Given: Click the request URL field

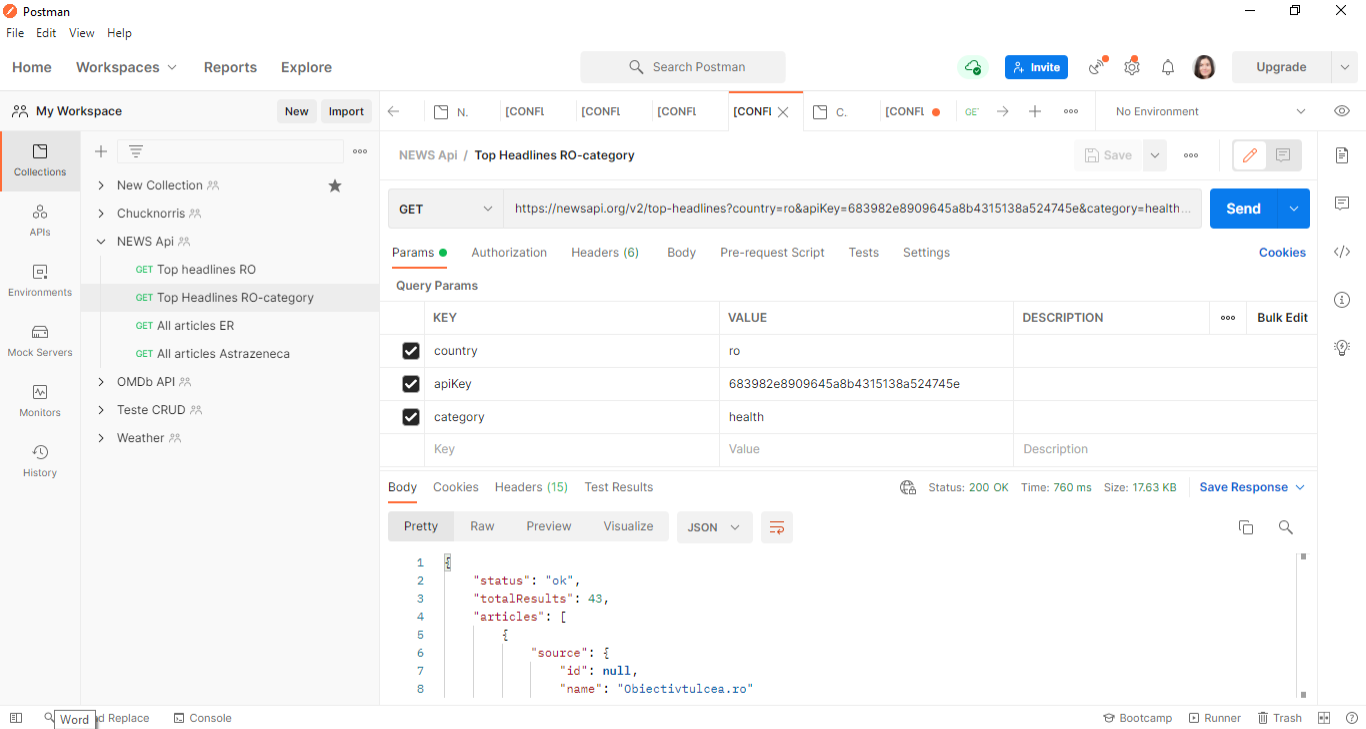Looking at the screenshot, I should (852, 209).
